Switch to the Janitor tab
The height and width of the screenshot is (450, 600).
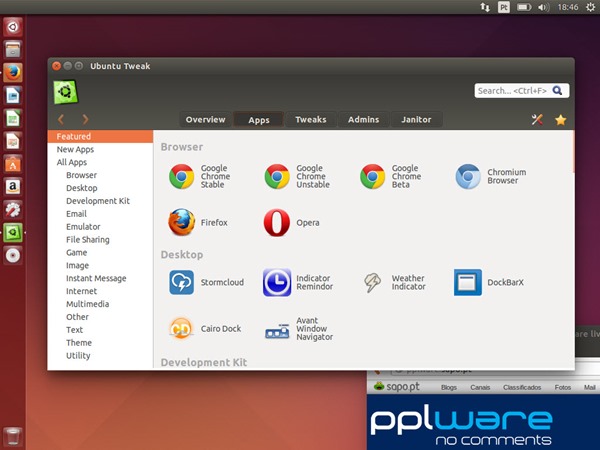(416, 119)
